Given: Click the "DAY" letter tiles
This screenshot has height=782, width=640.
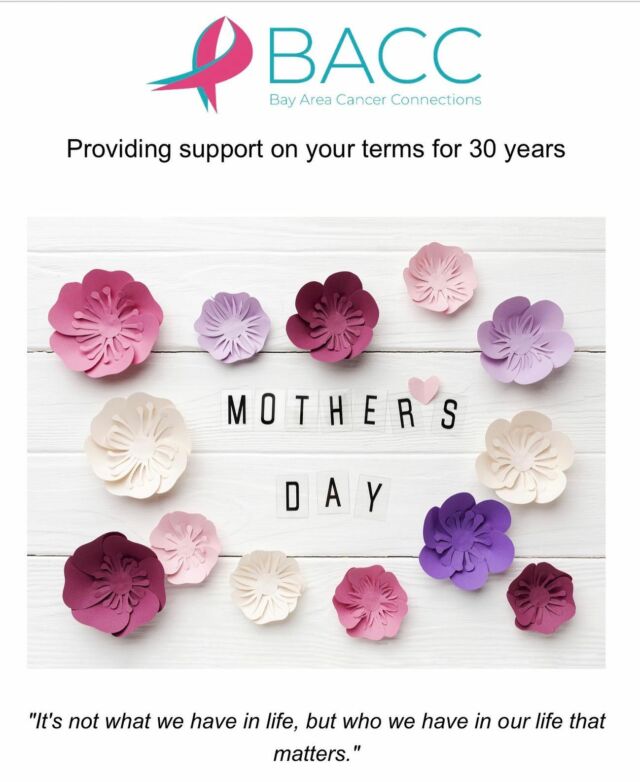Looking at the screenshot, I should point(332,494).
